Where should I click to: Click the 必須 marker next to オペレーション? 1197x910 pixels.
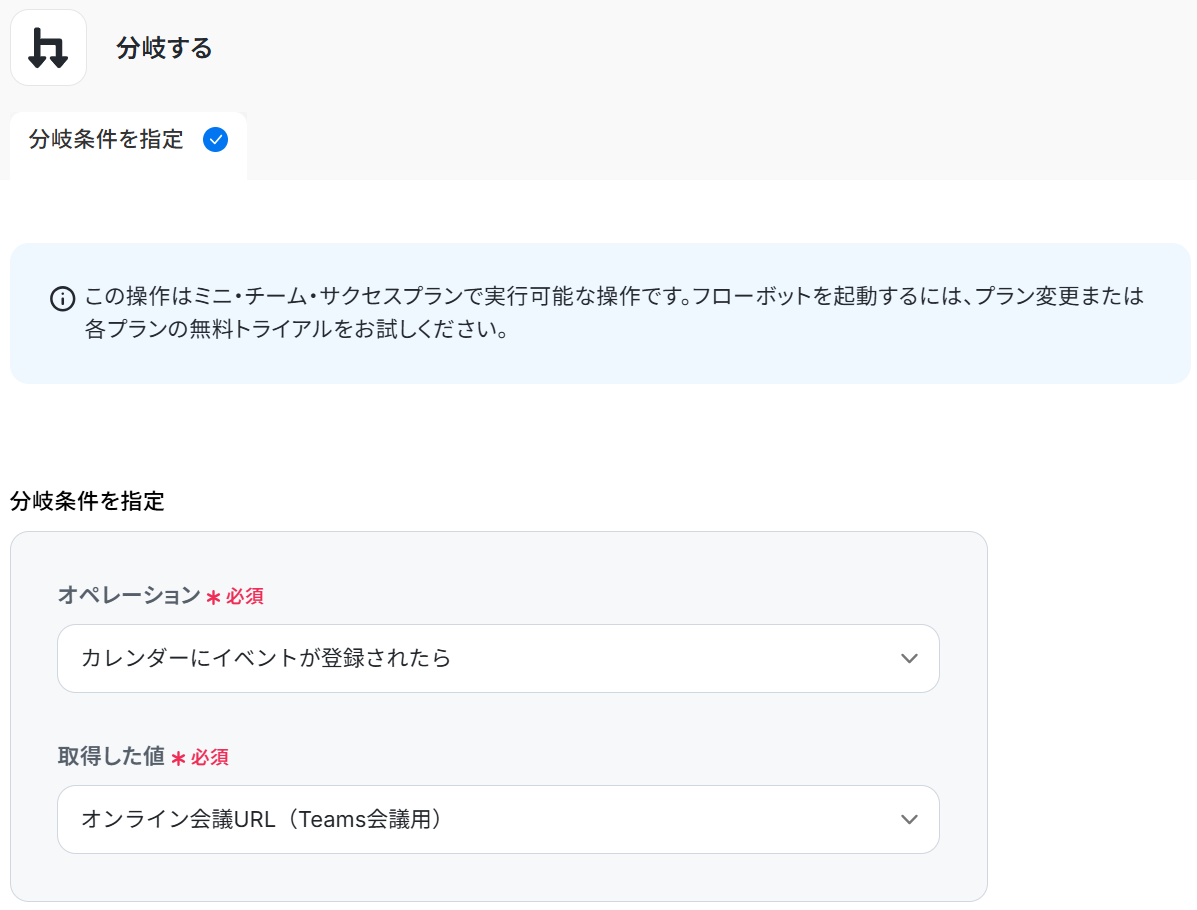pyautogui.click(x=245, y=597)
